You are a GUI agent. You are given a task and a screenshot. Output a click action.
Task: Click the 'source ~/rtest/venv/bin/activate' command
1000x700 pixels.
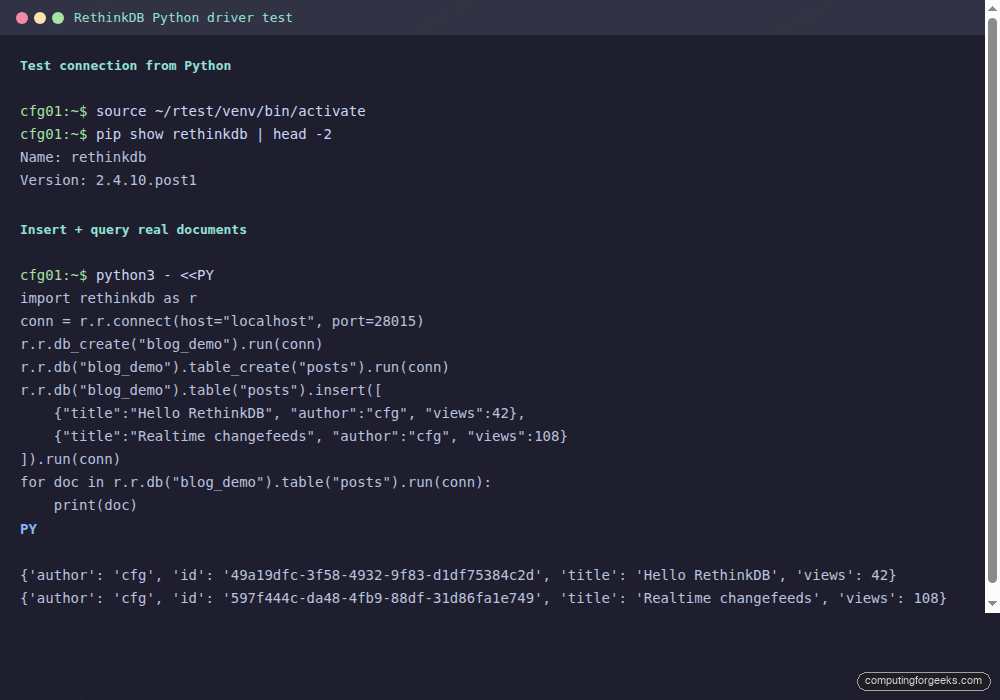(231, 111)
